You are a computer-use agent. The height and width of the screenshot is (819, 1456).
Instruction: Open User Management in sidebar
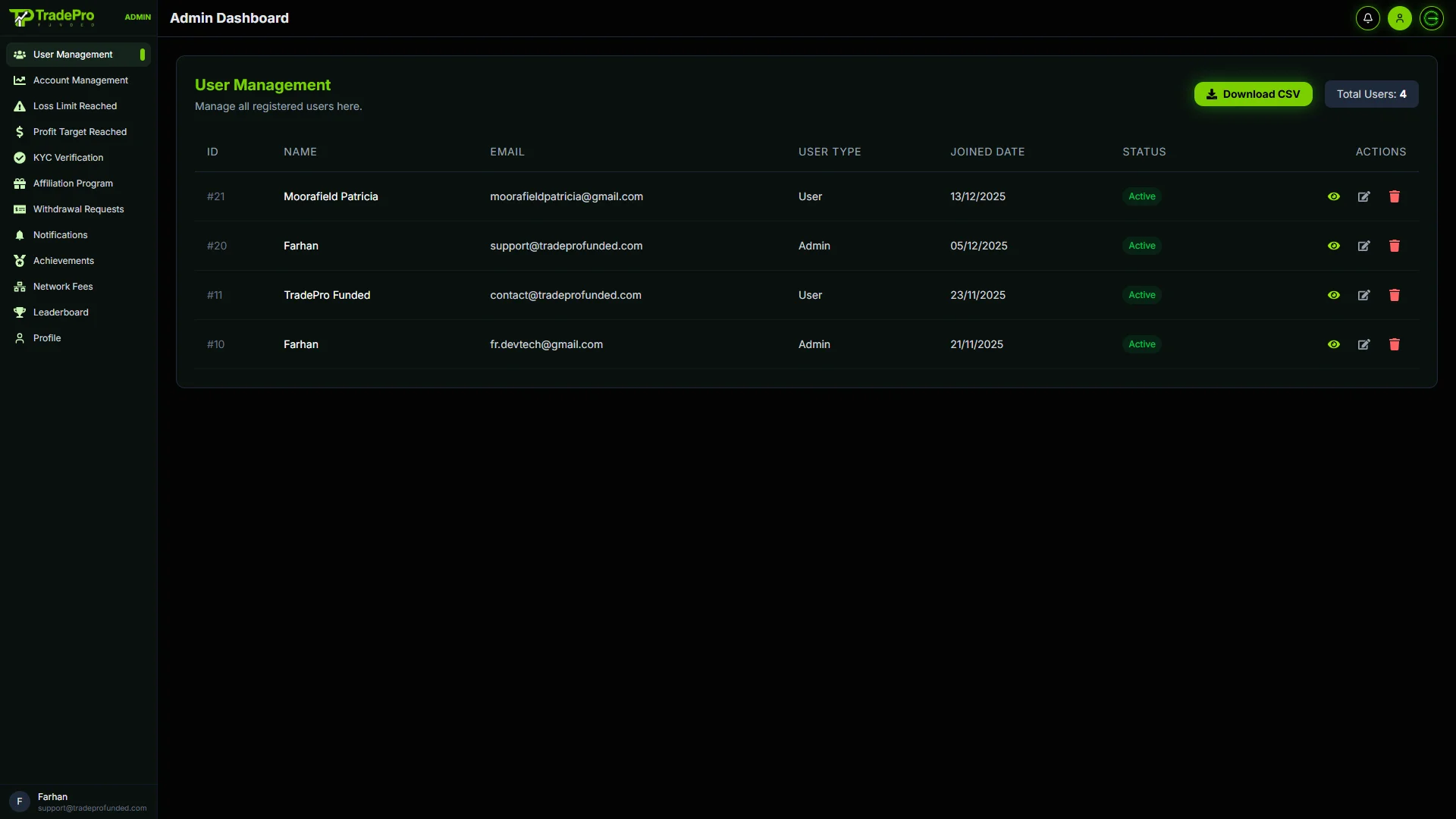coord(78,55)
